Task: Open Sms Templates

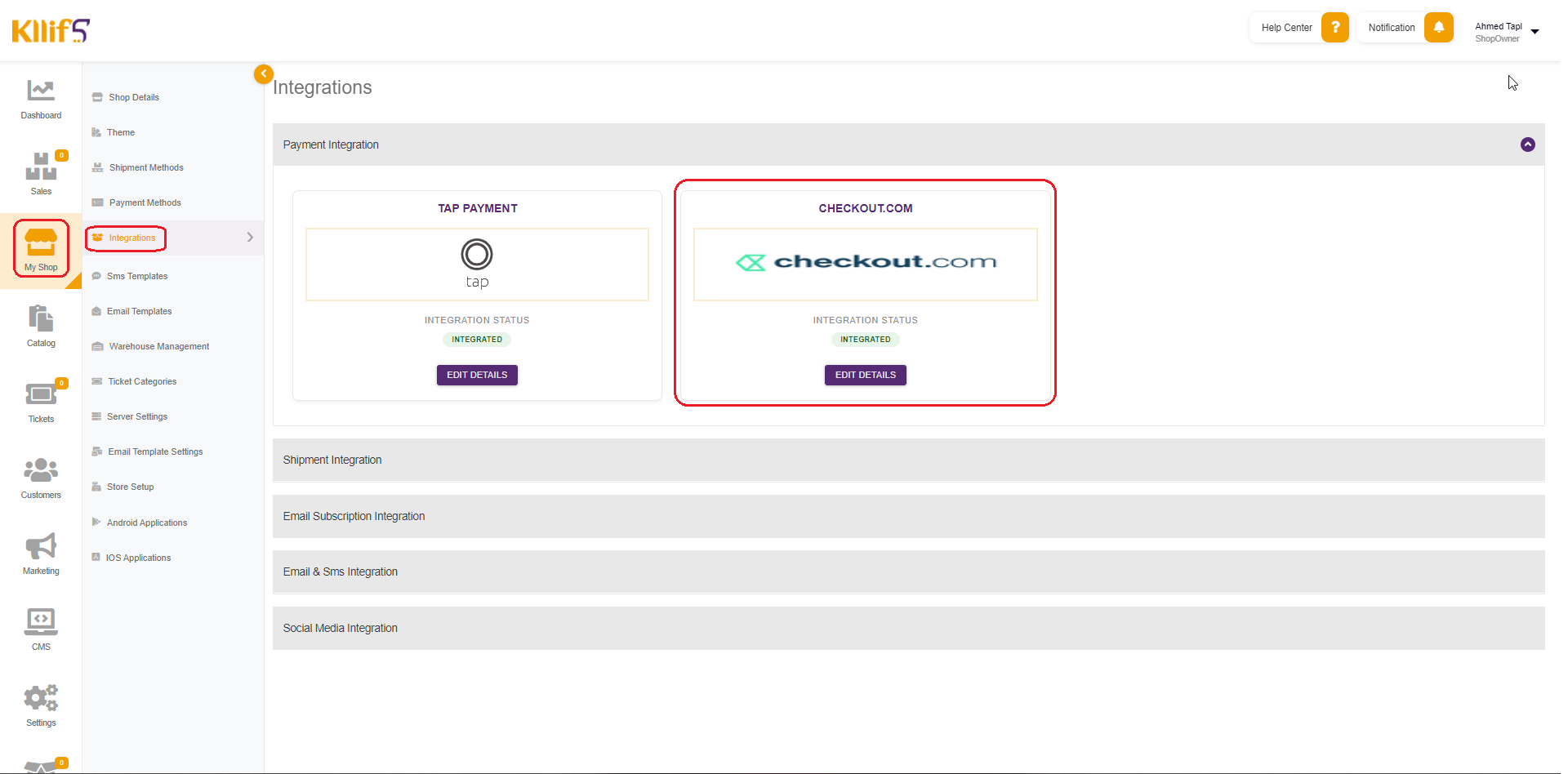Action: click(137, 276)
